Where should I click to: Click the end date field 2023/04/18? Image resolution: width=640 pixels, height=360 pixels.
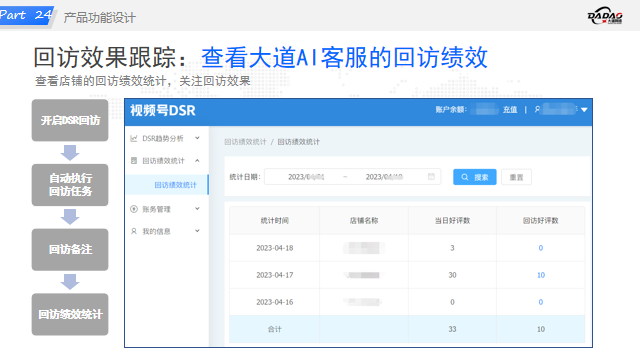click(384, 177)
